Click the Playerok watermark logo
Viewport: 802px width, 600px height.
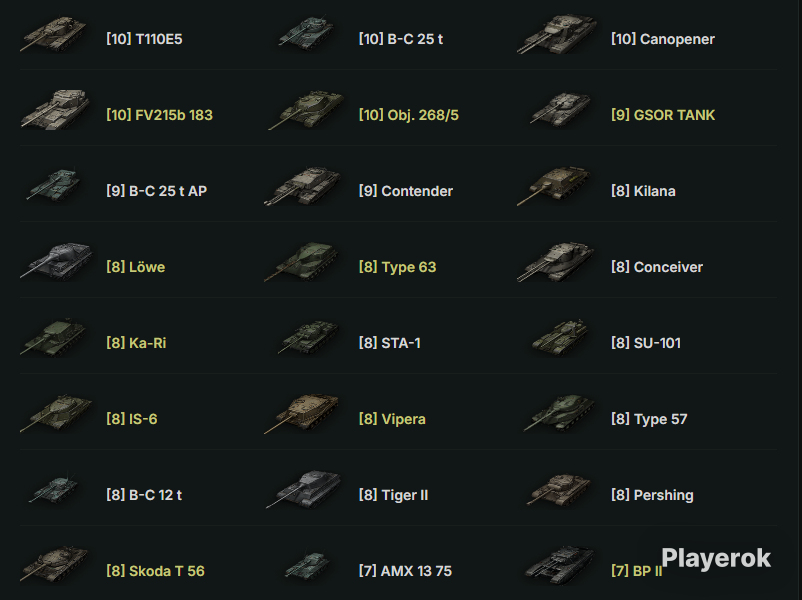tap(716, 558)
